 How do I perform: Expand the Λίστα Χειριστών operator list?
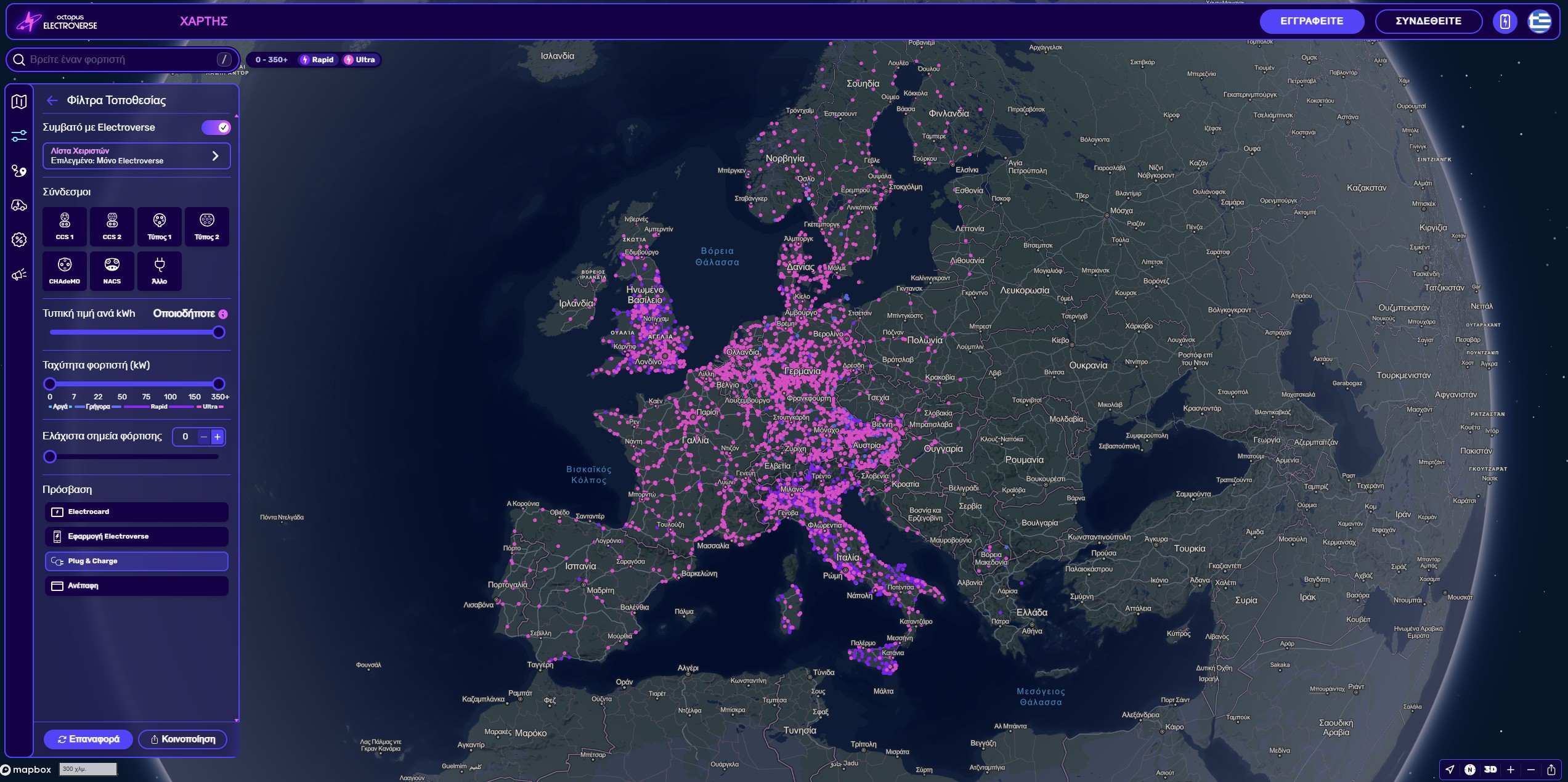click(136, 156)
